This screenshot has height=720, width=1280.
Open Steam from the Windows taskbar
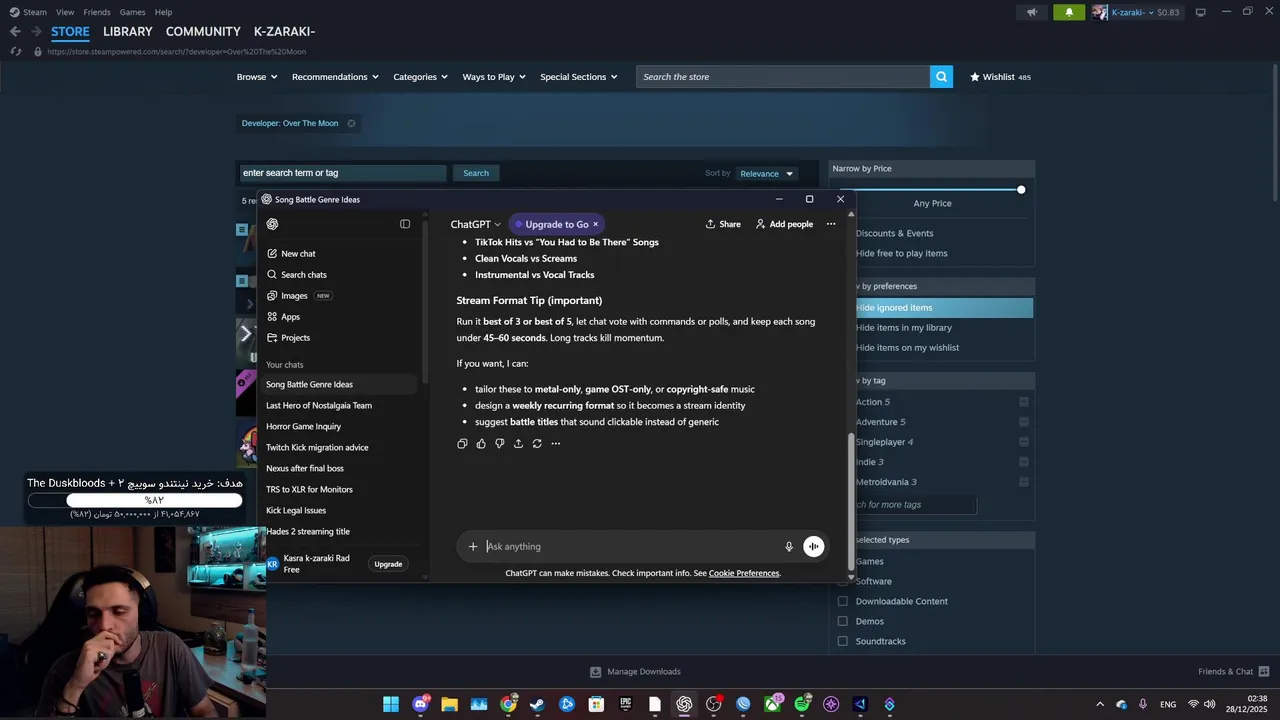pos(537,704)
